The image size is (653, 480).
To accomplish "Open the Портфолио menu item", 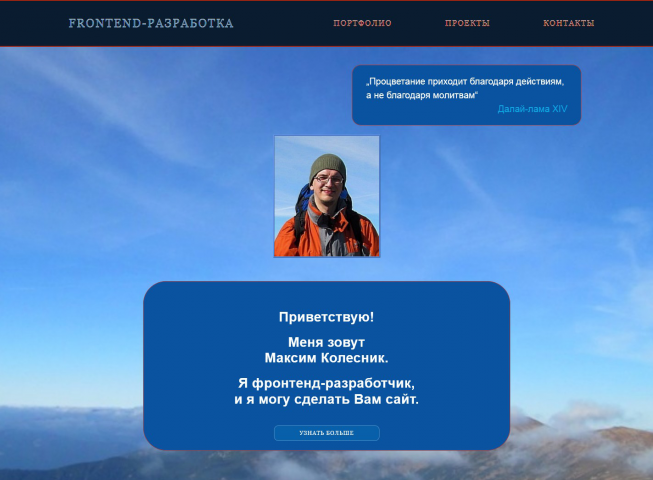I will pos(362,23).
